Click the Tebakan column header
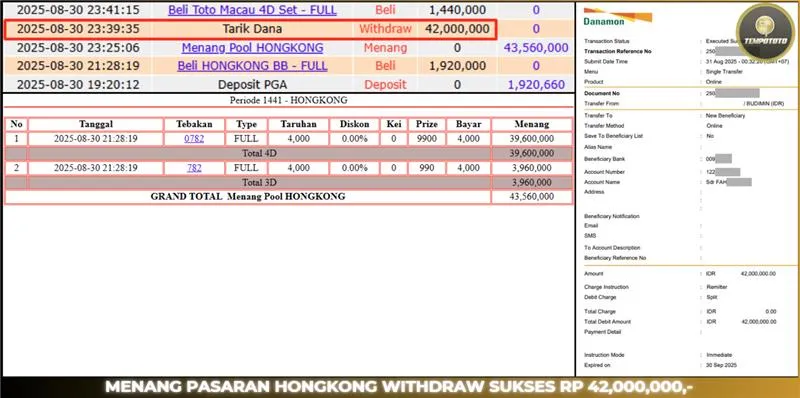This screenshot has width=800, height=398. coord(194,124)
